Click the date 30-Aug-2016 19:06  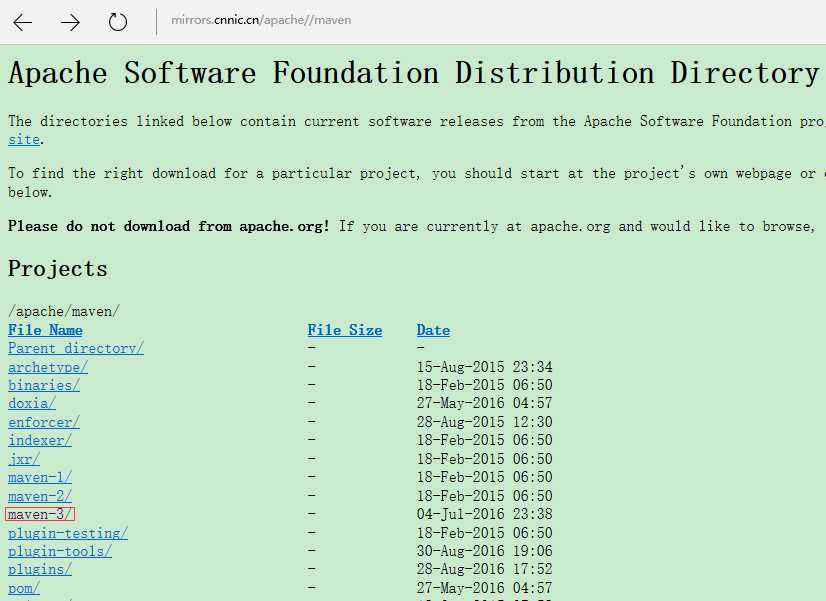[x=485, y=551]
